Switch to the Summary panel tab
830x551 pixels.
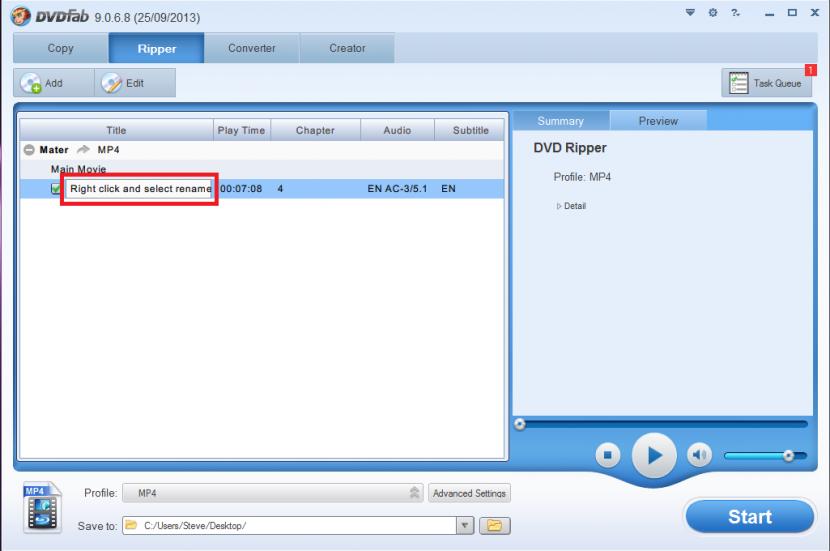(x=561, y=121)
